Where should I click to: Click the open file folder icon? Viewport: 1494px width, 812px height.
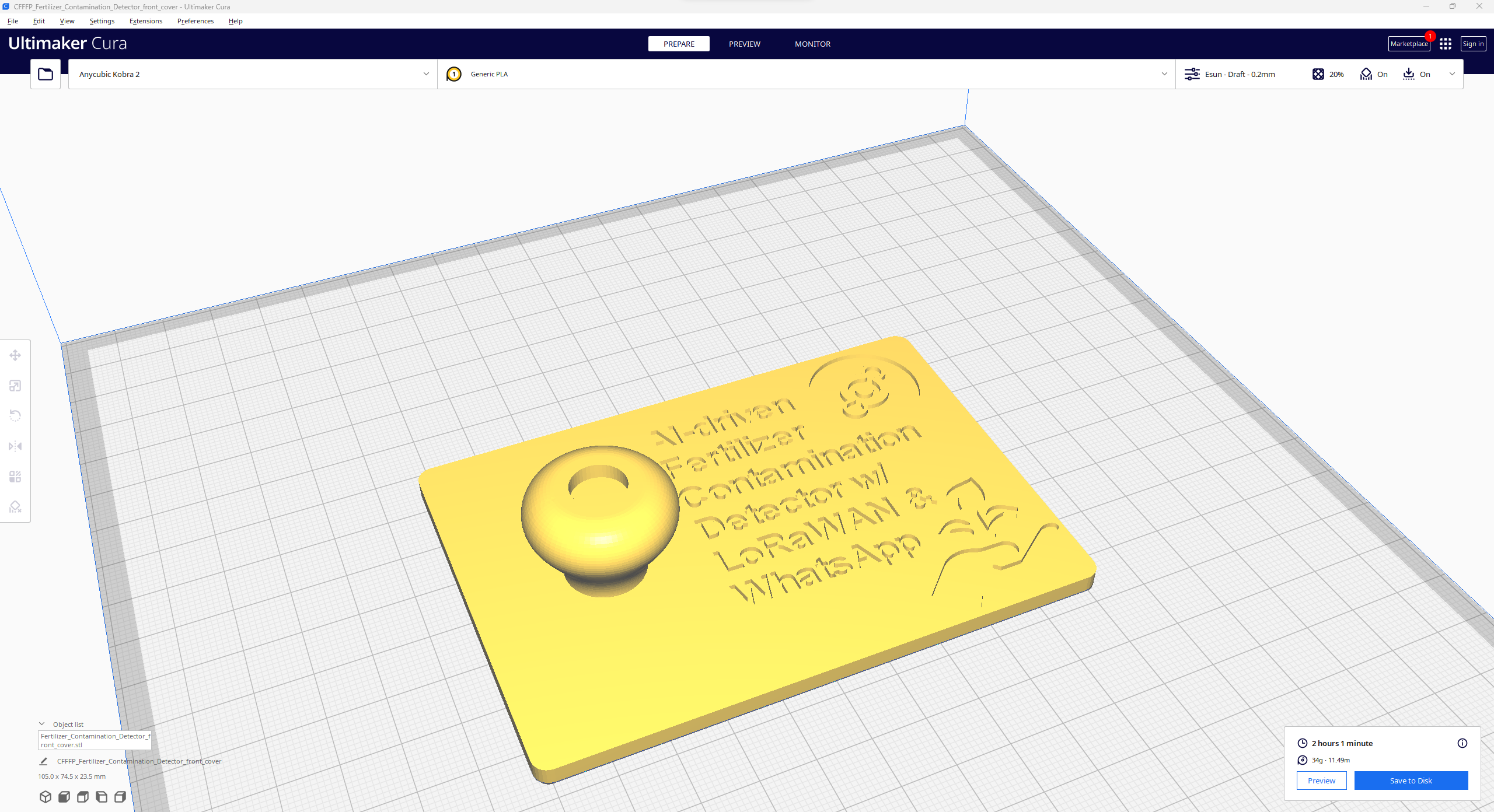(46, 74)
